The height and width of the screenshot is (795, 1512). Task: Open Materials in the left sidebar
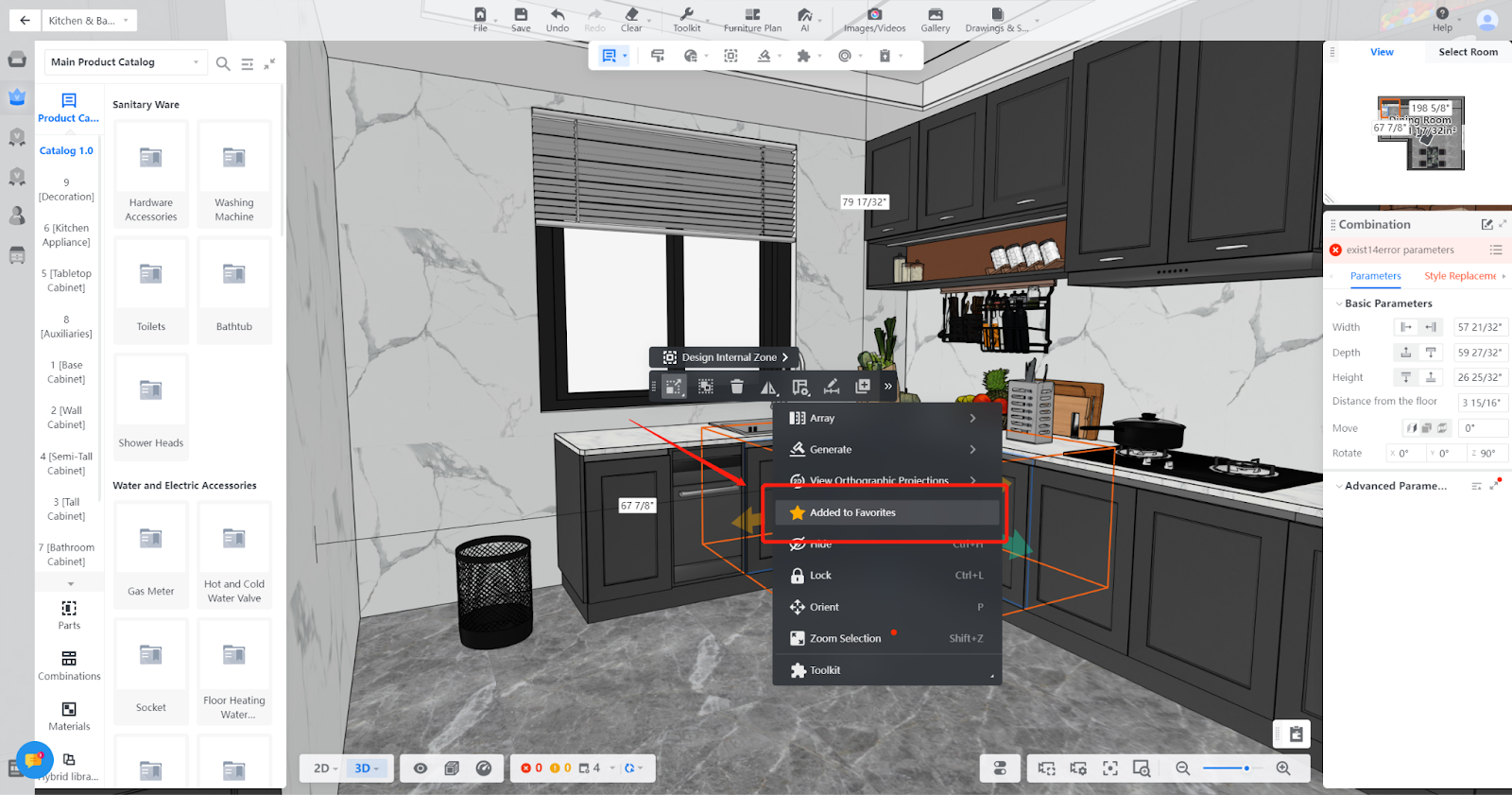tap(69, 716)
